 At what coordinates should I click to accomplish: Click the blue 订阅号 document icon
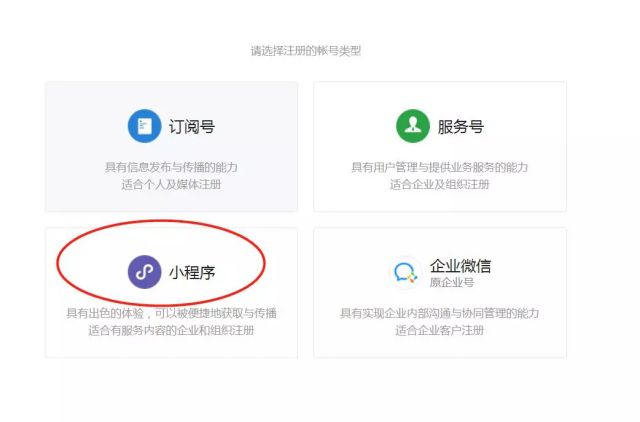144,126
